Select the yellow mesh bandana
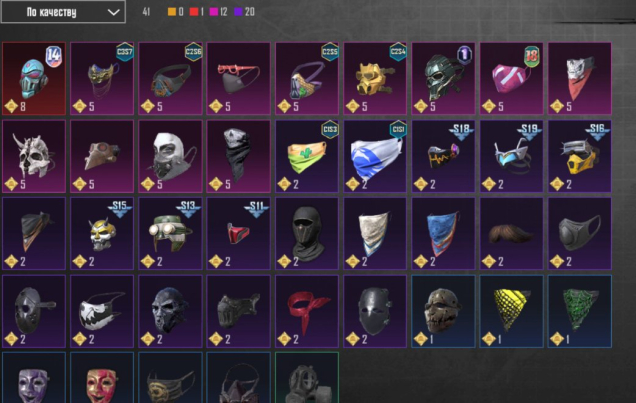The width and height of the screenshot is (636, 403). click(x=511, y=311)
